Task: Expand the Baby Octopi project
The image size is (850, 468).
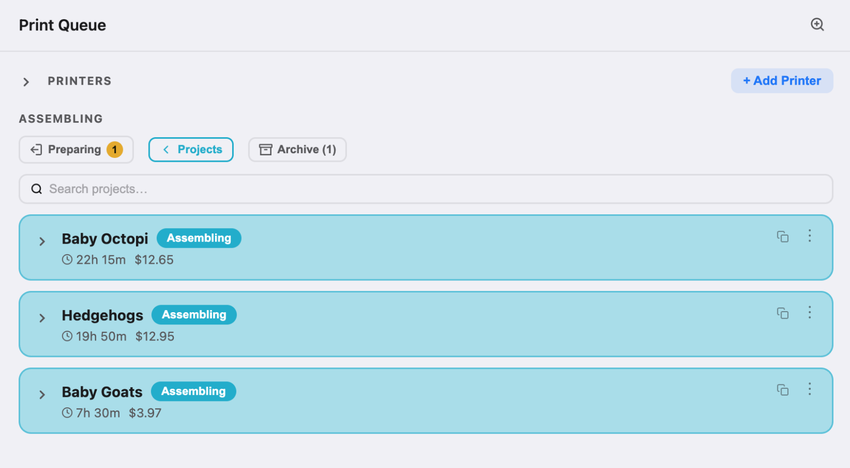Action: click(x=42, y=241)
